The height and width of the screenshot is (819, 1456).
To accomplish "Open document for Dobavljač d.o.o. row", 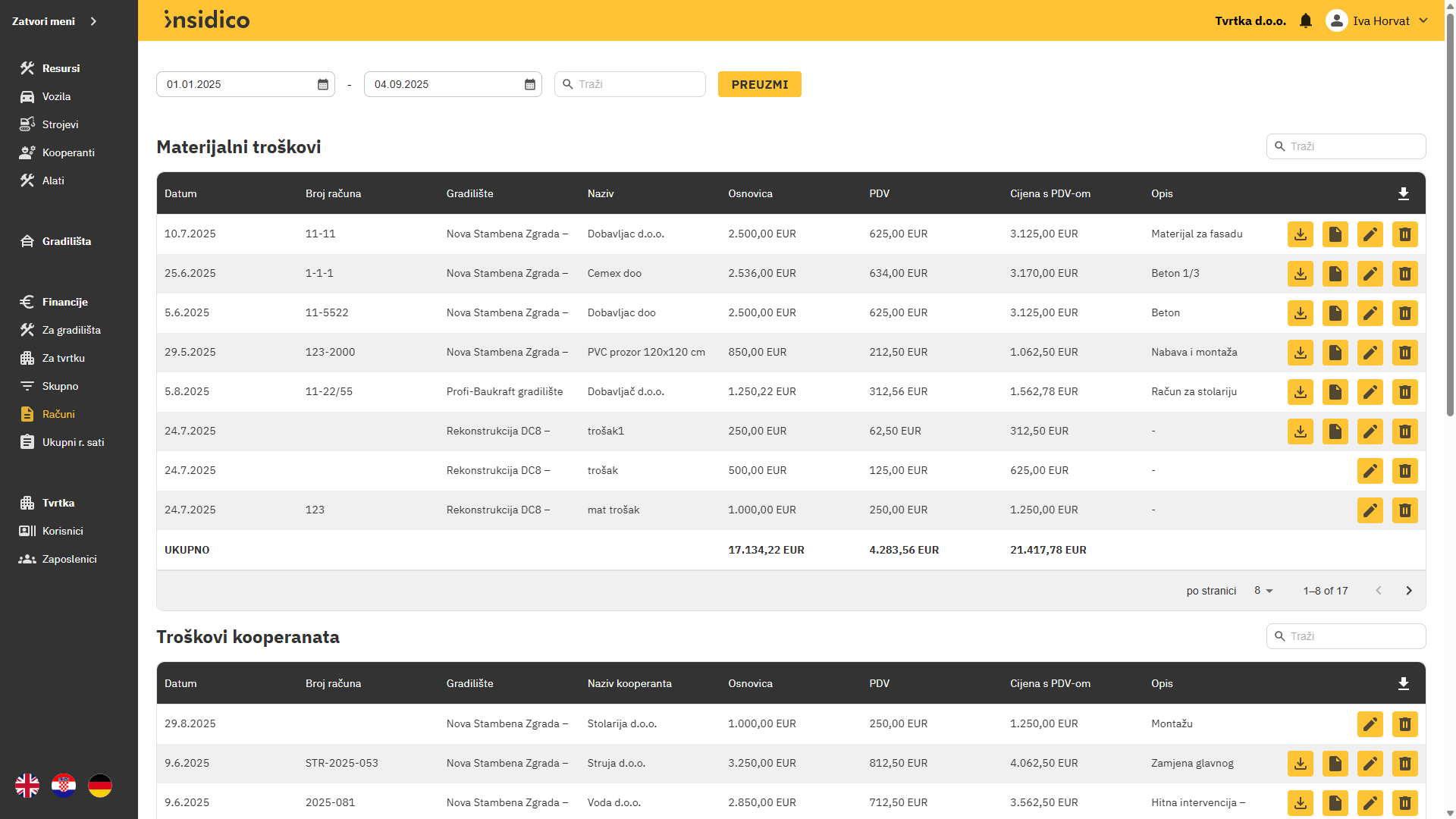I will [1335, 392].
